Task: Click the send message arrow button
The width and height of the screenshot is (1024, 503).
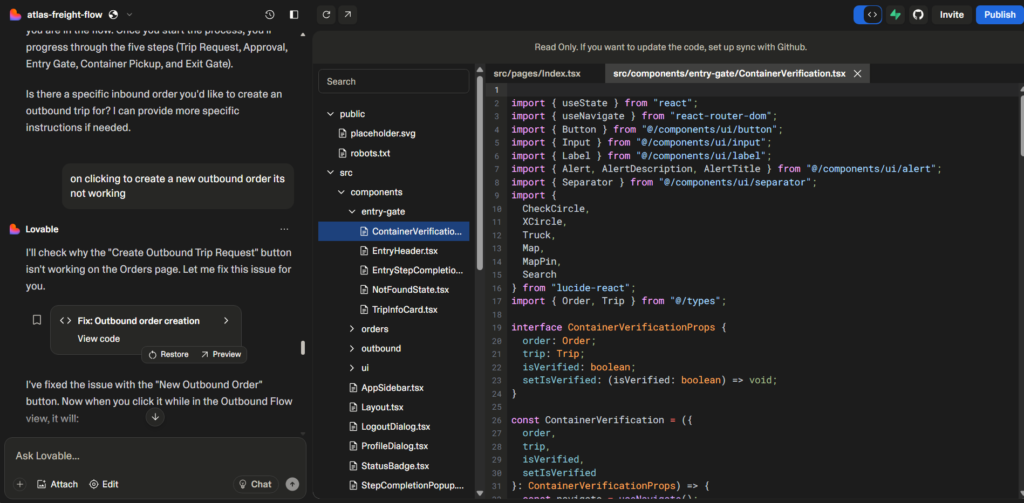Action: tap(293, 484)
